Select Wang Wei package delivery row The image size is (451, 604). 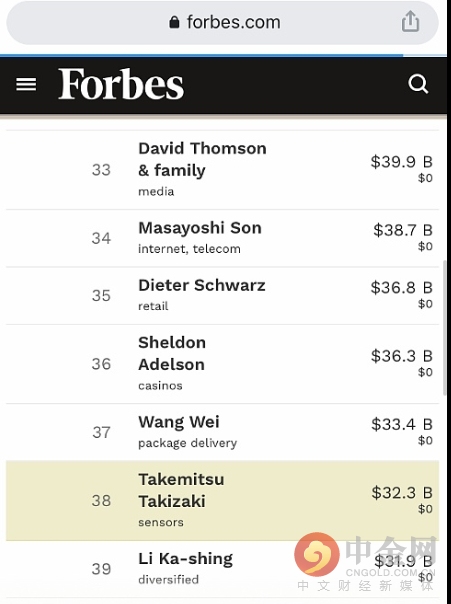click(222, 432)
